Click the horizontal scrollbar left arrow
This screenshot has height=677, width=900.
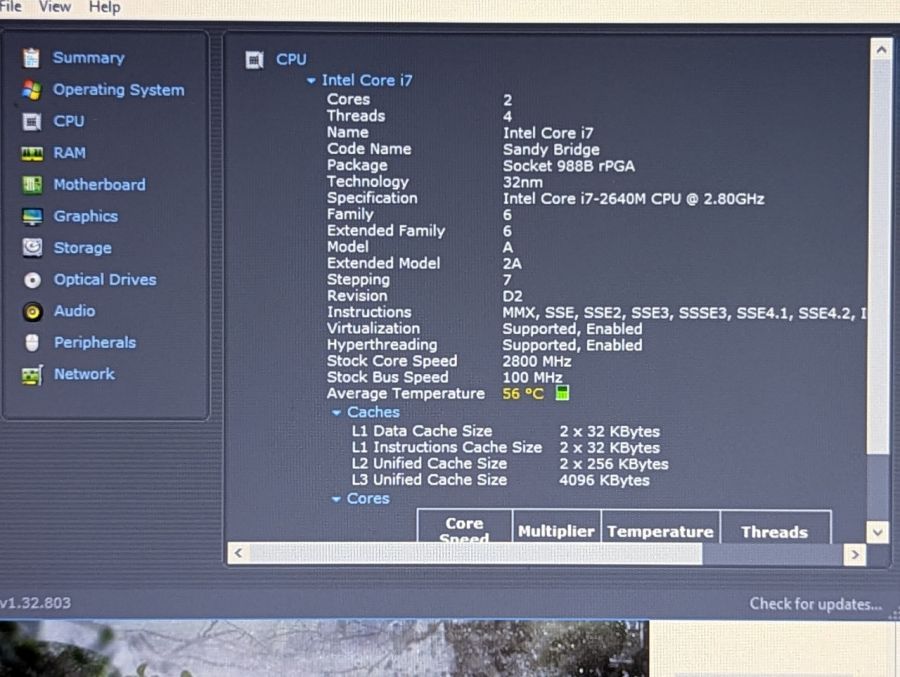tap(238, 554)
